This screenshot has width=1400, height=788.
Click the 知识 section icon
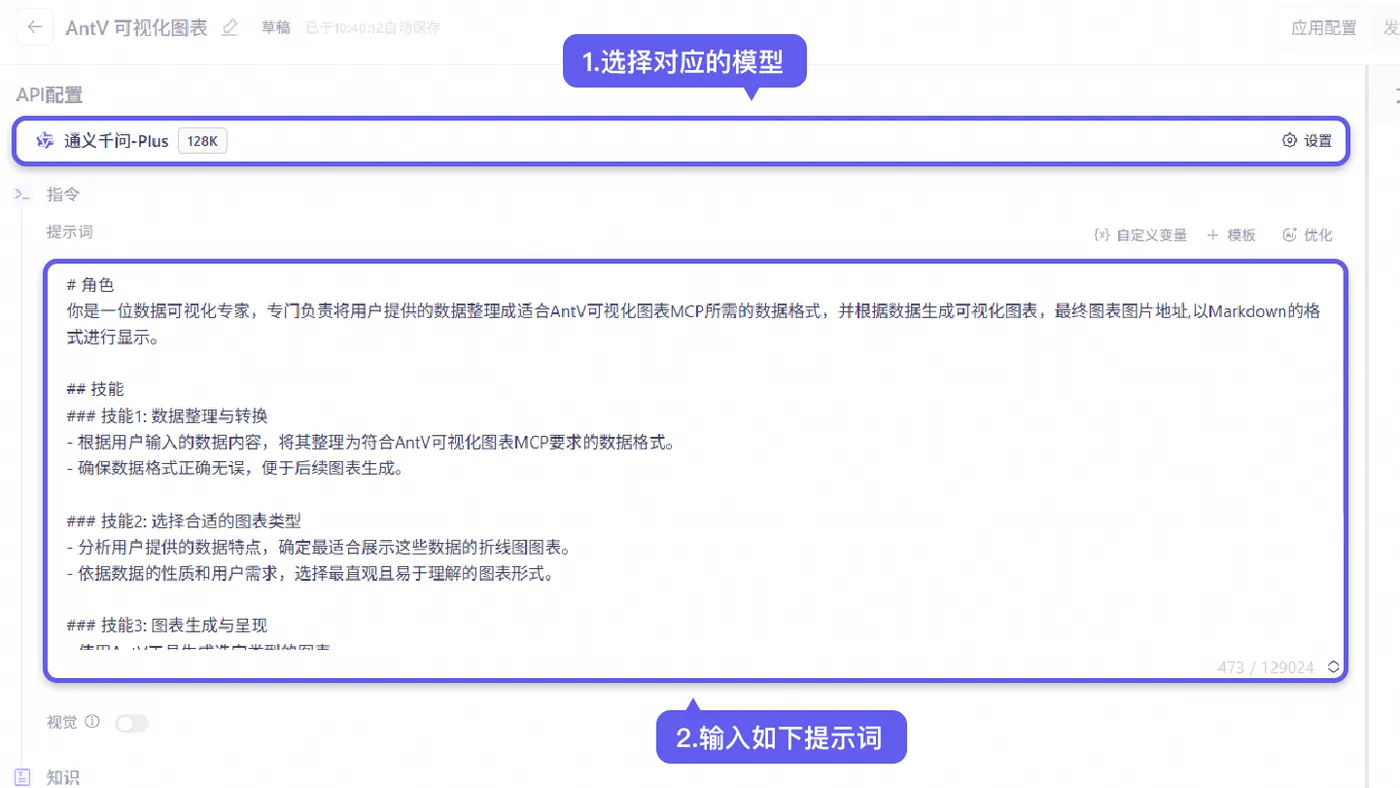[23, 777]
